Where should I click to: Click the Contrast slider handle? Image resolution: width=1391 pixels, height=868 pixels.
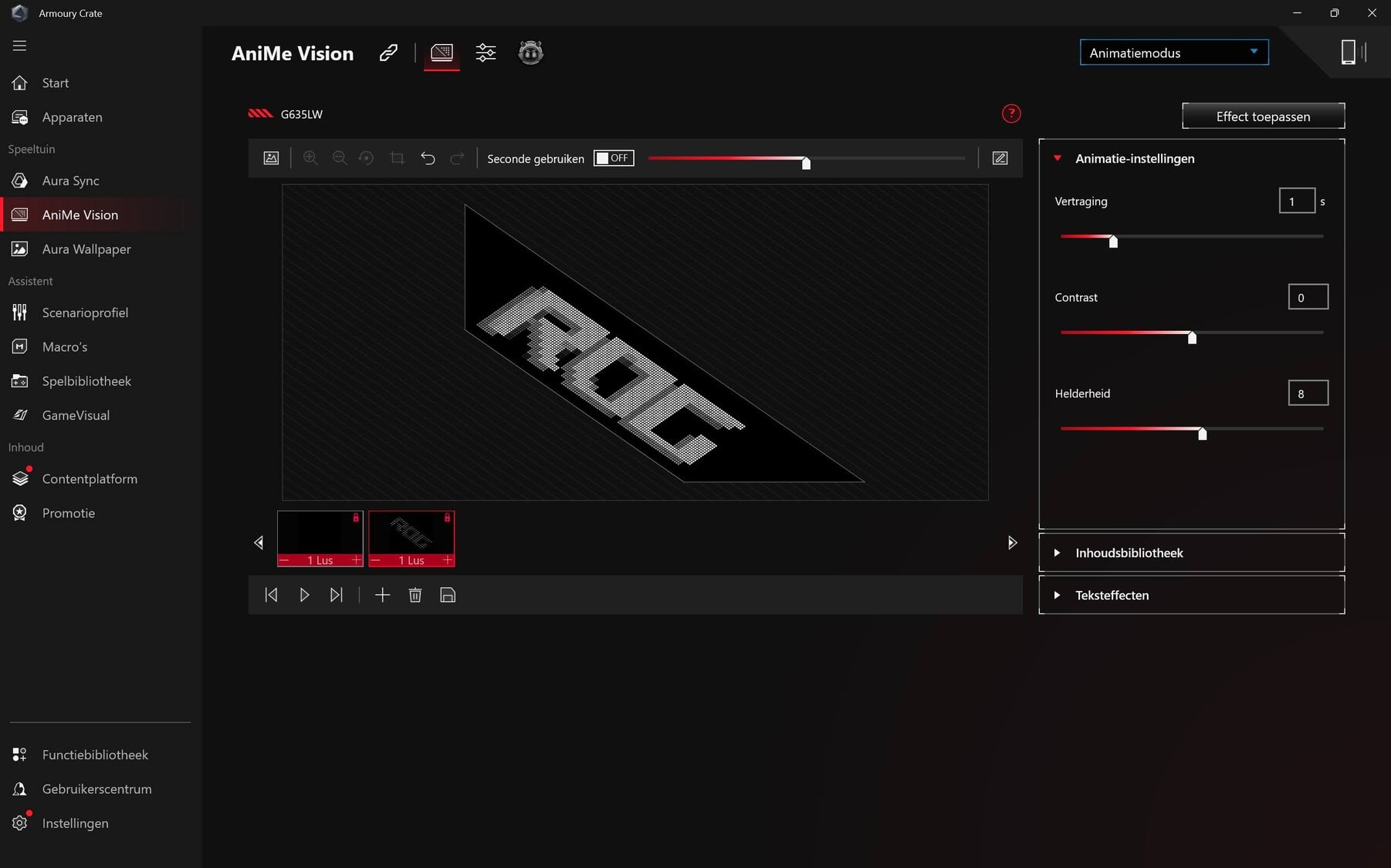tap(1192, 337)
